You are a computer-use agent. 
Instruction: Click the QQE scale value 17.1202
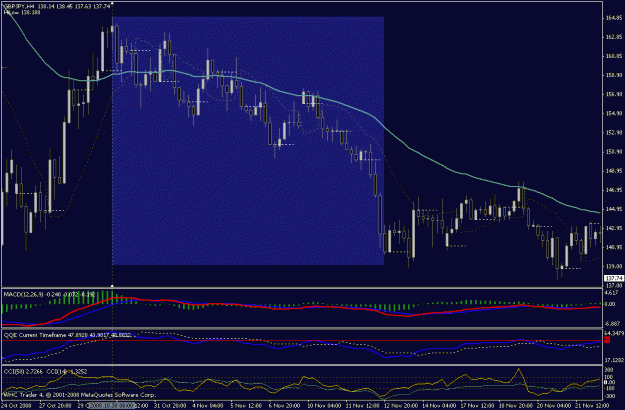pos(614,360)
